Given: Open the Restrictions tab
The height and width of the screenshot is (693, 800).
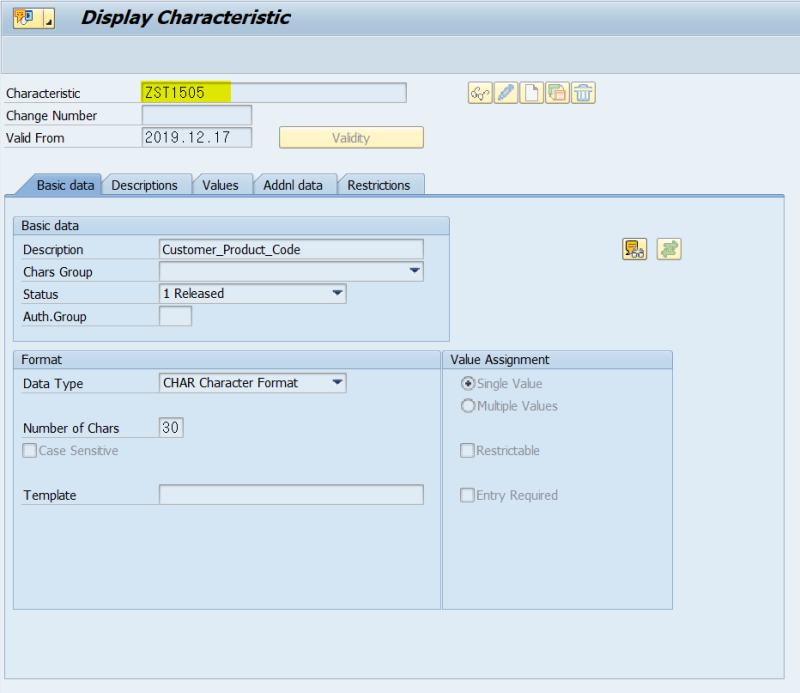Looking at the screenshot, I should click(x=379, y=185).
